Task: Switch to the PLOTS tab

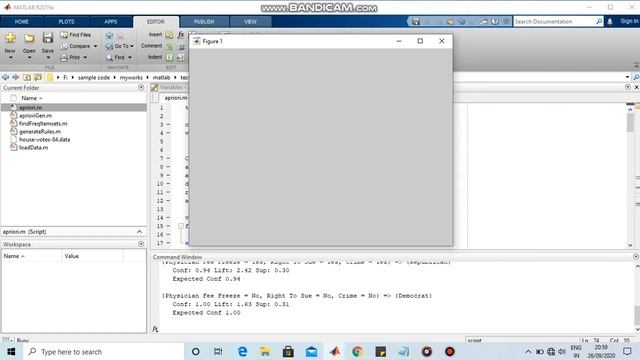Action: point(66,22)
